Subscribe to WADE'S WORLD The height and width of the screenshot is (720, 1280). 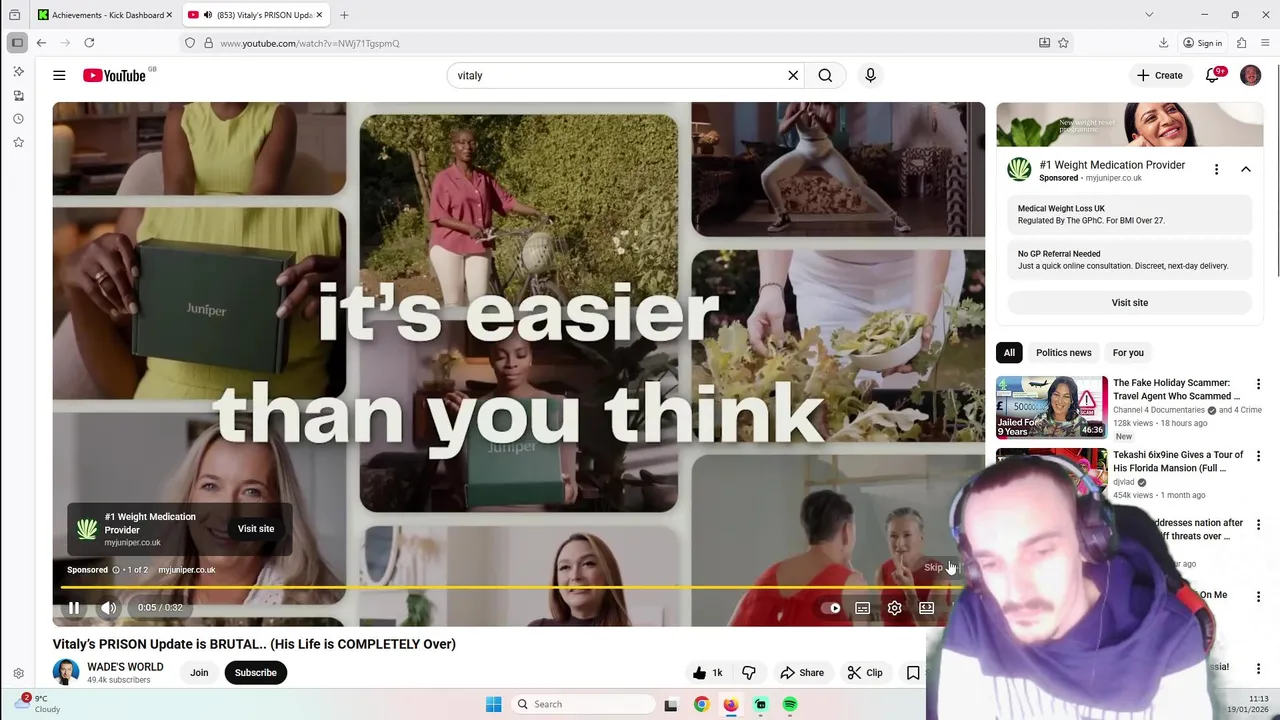coord(256,673)
